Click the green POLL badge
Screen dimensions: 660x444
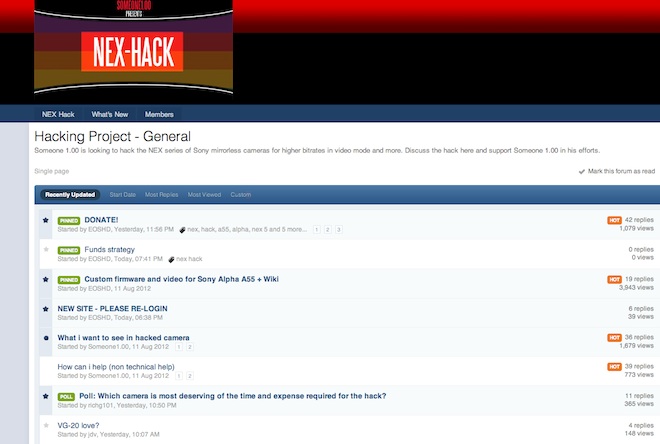pos(66,396)
